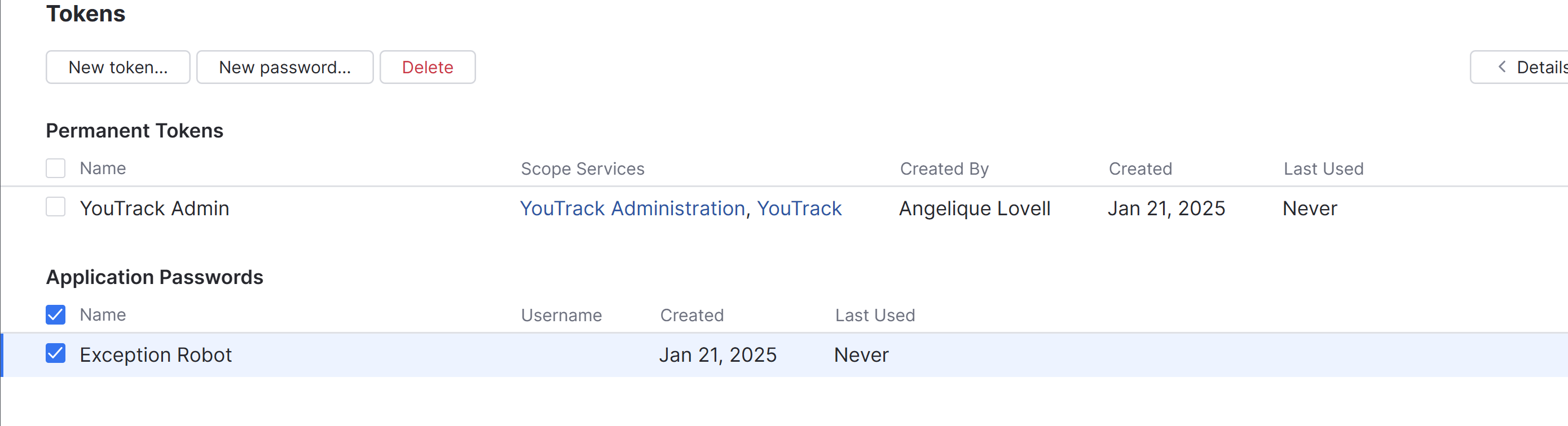Click Name header in Permanent Tokens table
The height and width of the screenshot is (426, 1568).
pos(102,168)
